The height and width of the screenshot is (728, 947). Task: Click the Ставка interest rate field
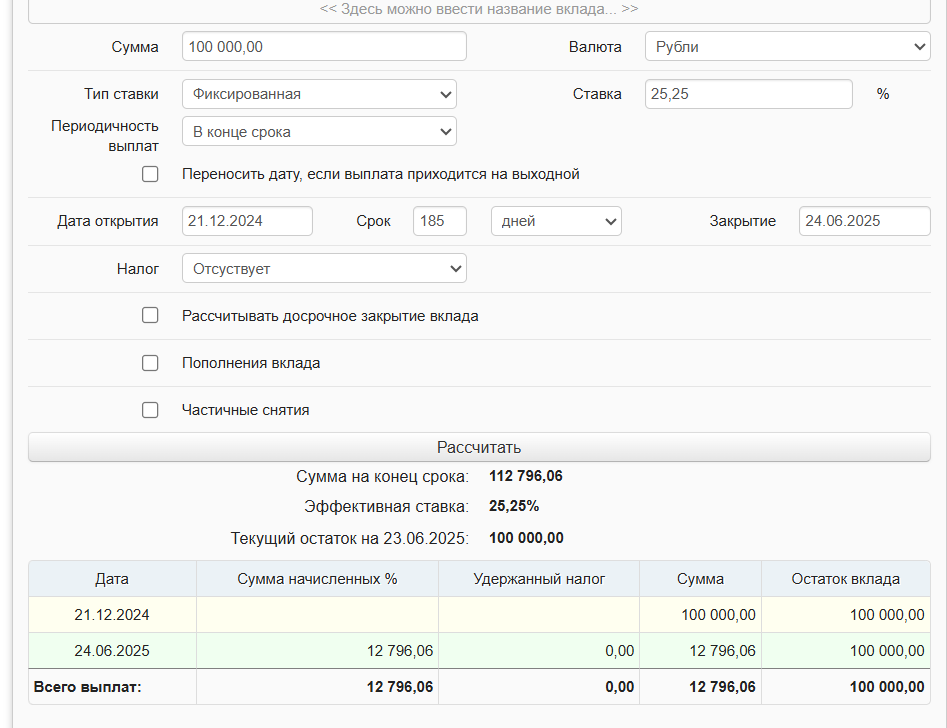click(x=748, y=94)
